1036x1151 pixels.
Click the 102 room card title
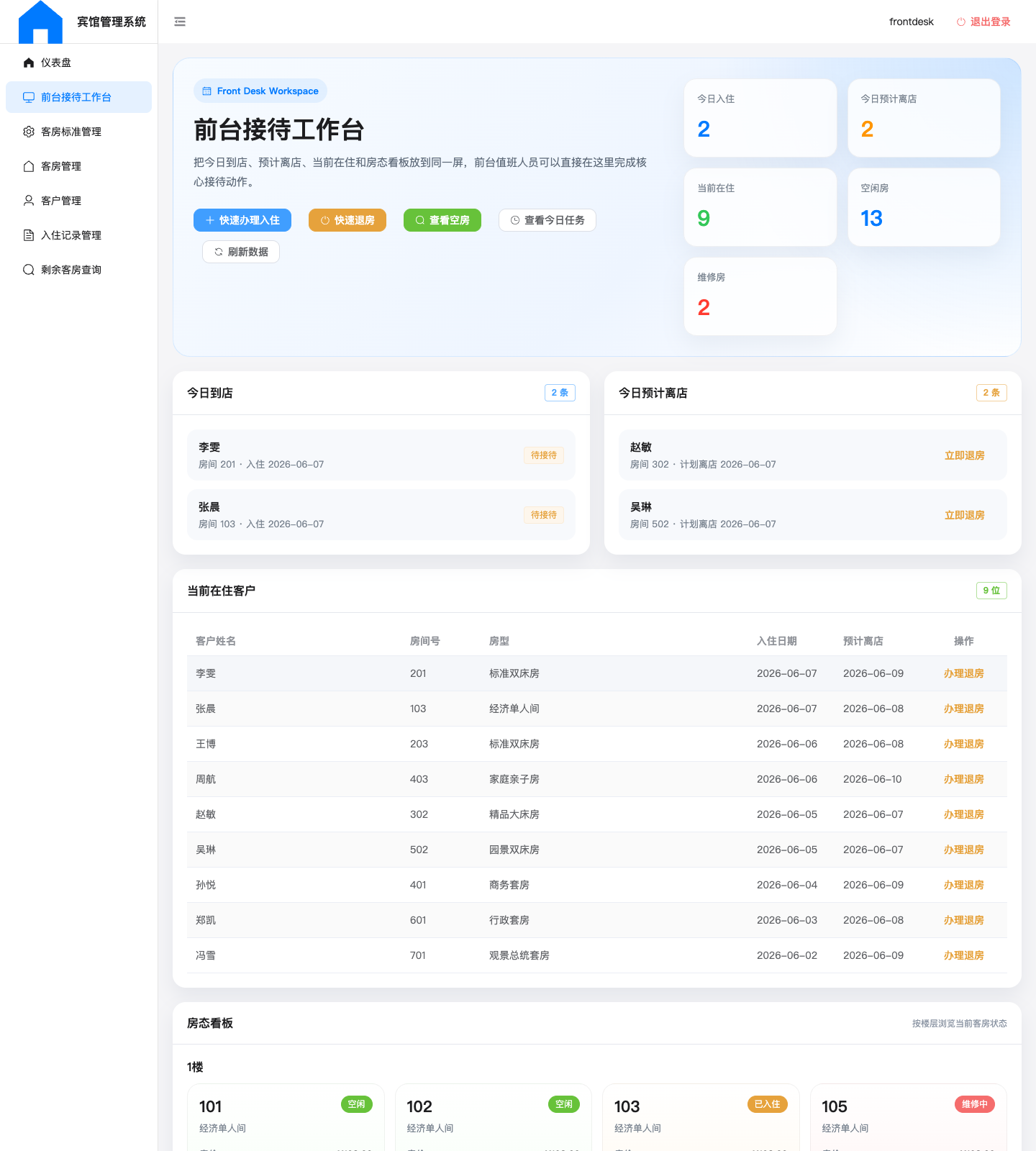tap(419, 1106)
